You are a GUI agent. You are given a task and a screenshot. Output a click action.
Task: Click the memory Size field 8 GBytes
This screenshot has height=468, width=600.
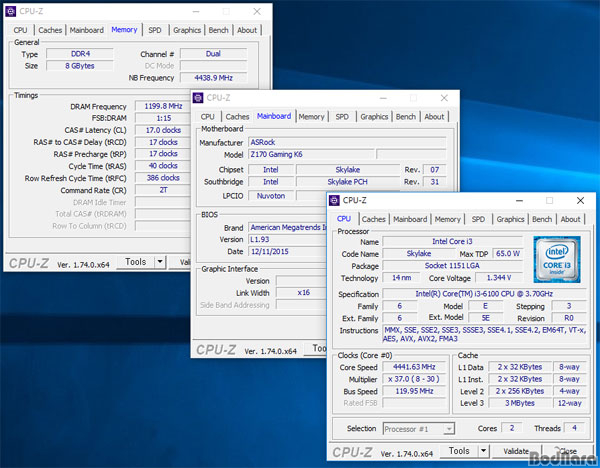(80, 66)
